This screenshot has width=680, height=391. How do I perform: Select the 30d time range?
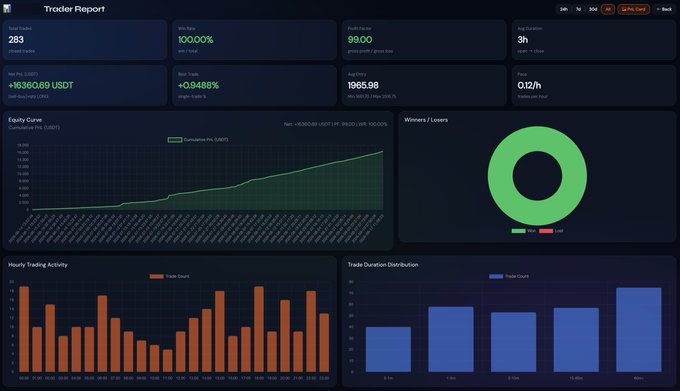(x=593, y=9)
